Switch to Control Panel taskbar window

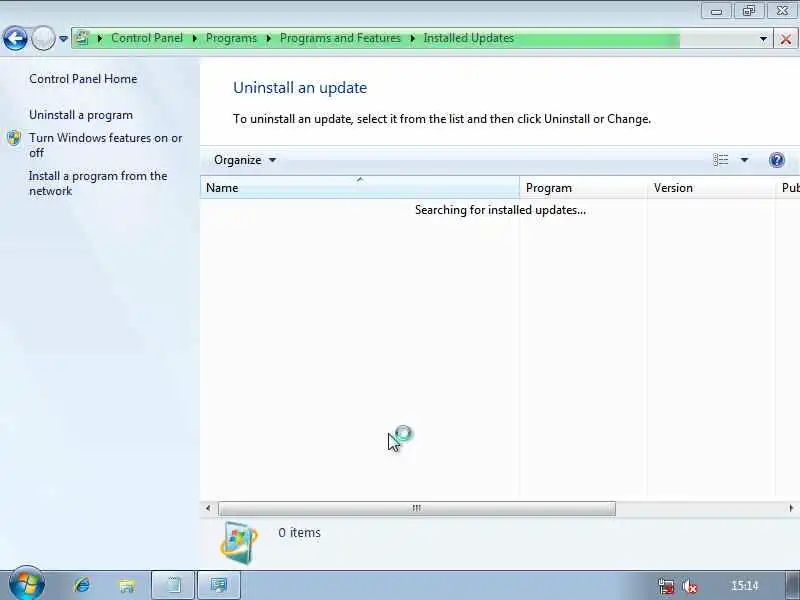click(x=218, y=585)
